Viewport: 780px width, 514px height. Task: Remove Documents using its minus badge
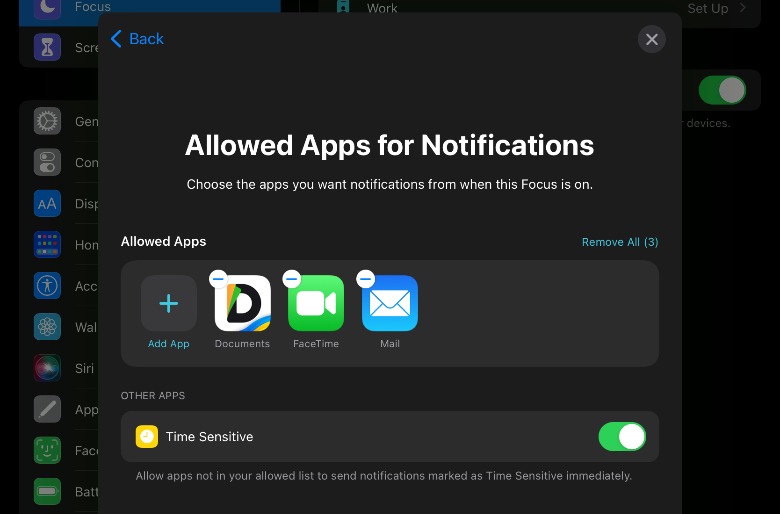(x=218, y=279)
